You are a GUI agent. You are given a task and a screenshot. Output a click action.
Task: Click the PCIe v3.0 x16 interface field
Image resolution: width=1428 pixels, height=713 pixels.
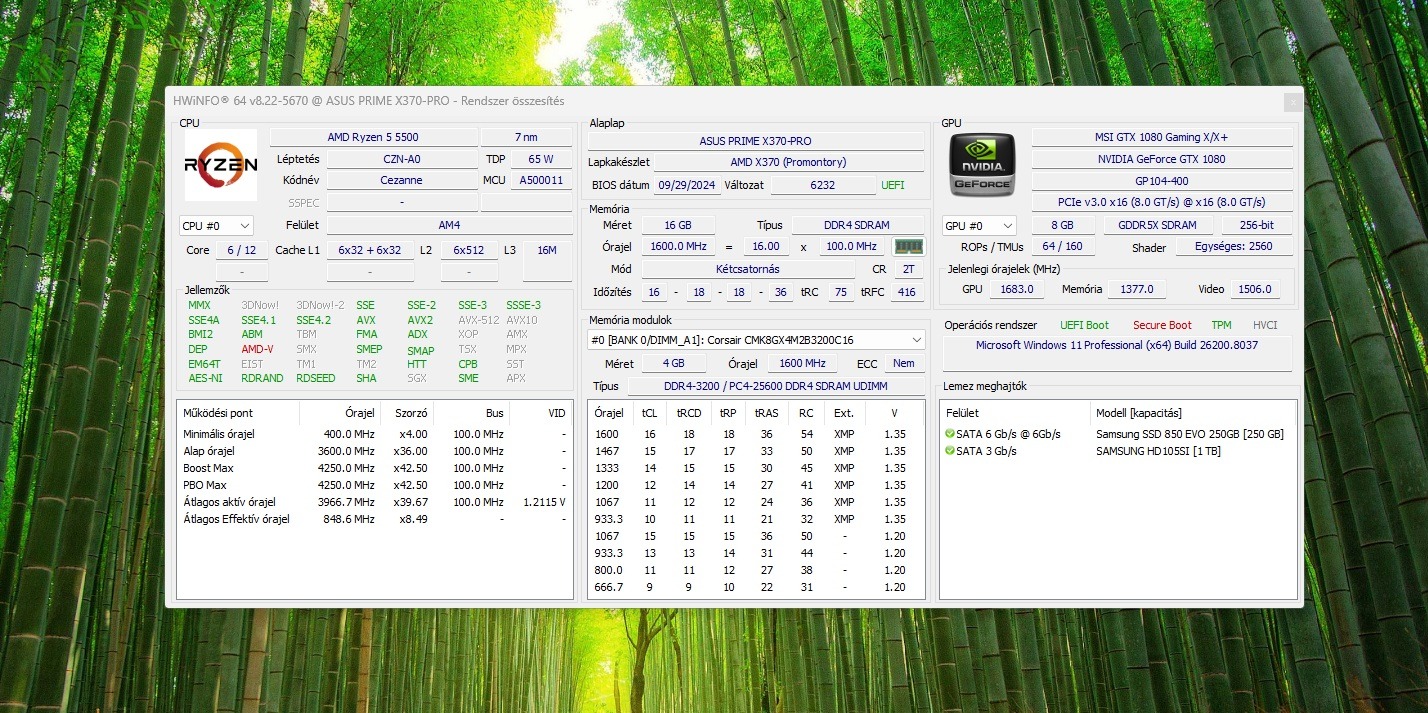tap(1161, 203)
